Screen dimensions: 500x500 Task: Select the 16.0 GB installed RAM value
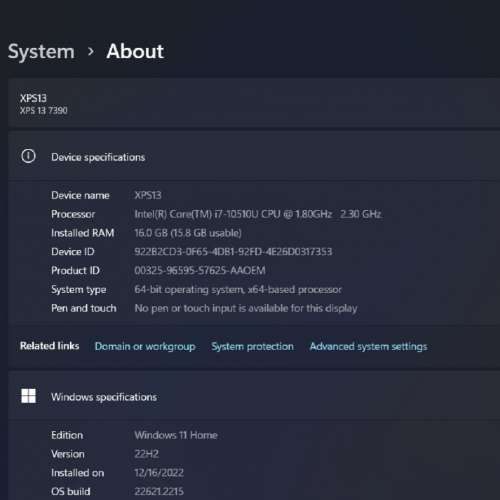point(188,233)
